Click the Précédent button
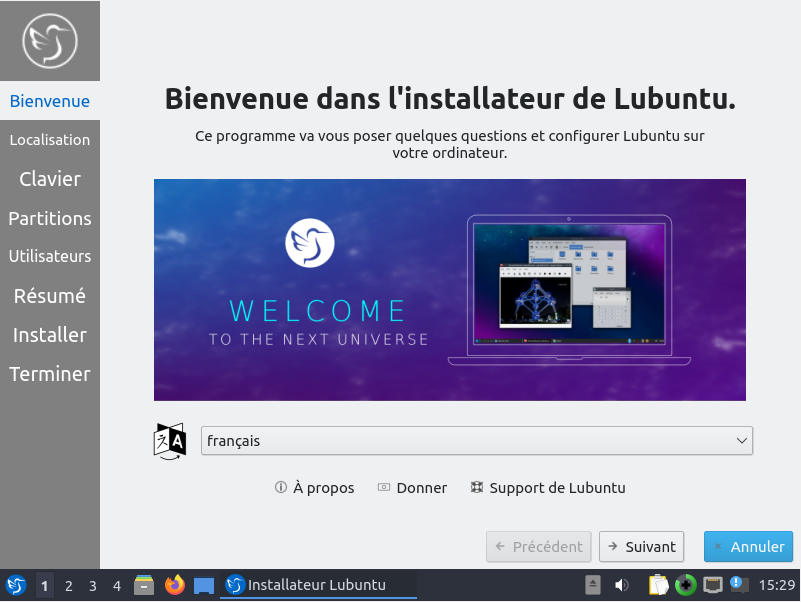801x602 pixels. pyautogui.click(x=538, y=547)
